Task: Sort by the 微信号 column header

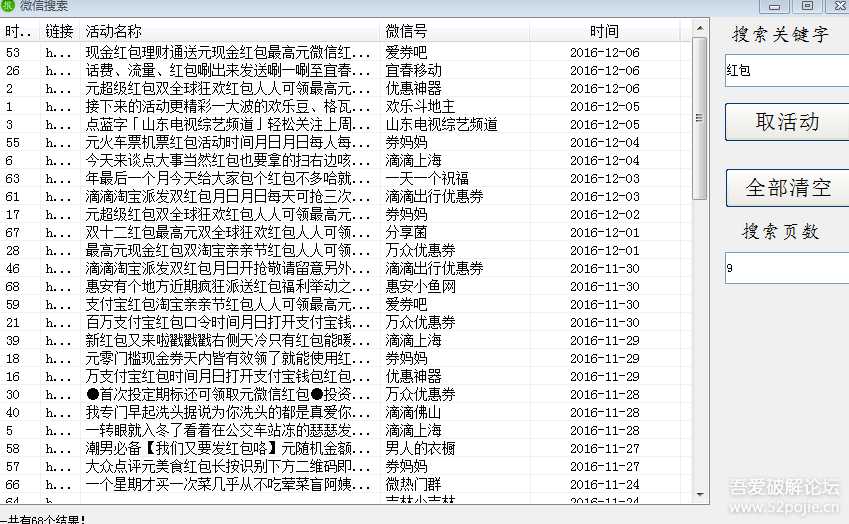Action: click(455, 31)
